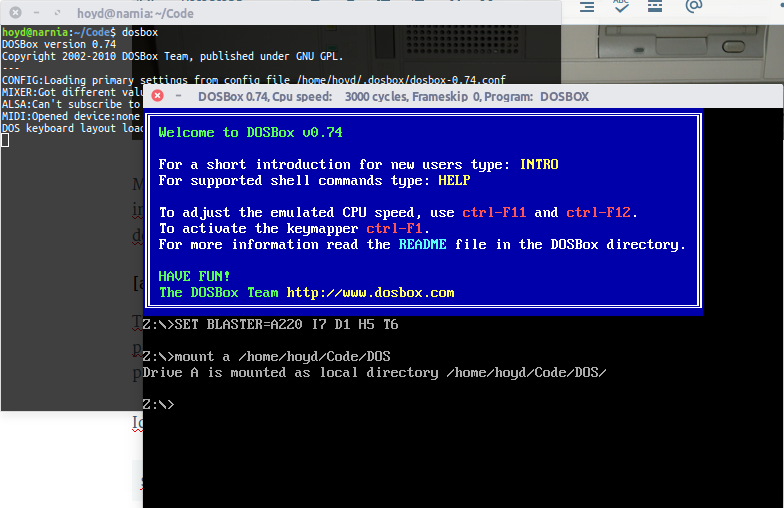Click the http://www.dosbox.com address in DOSBox
This screenshot has width=784, height=508.
point(370,292)
